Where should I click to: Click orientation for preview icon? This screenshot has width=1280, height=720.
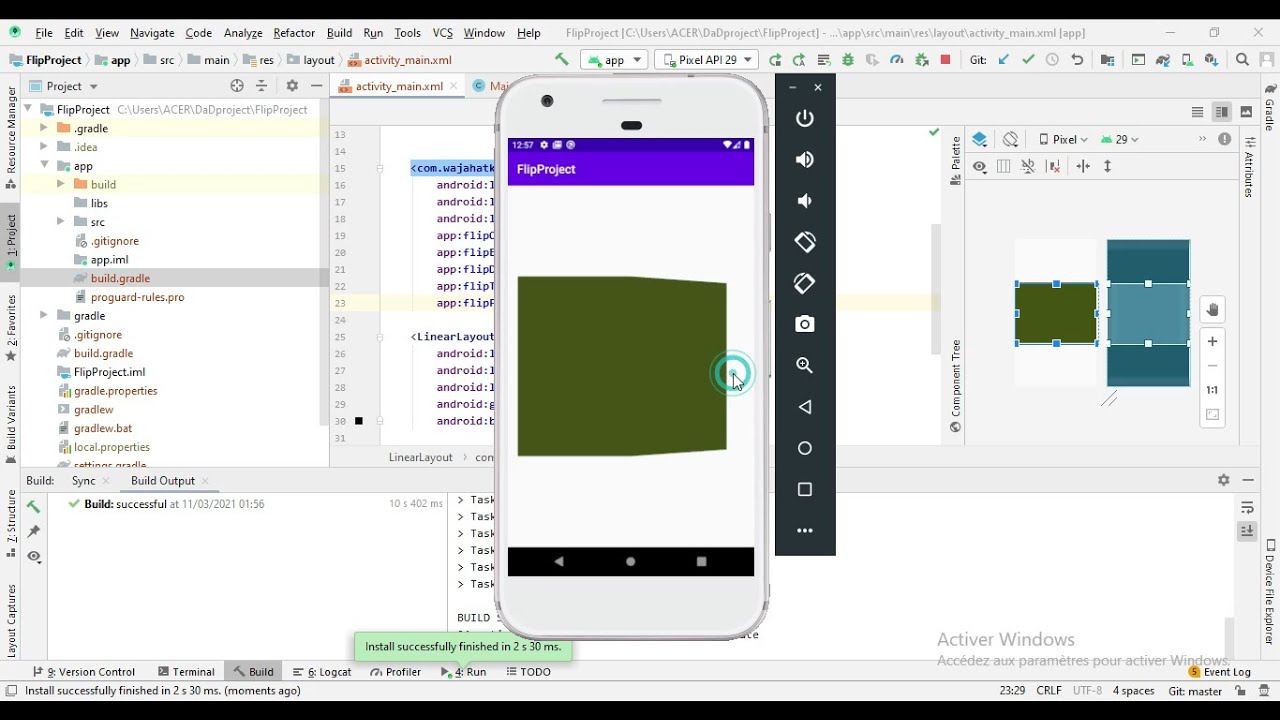(x=1011, y=139)
